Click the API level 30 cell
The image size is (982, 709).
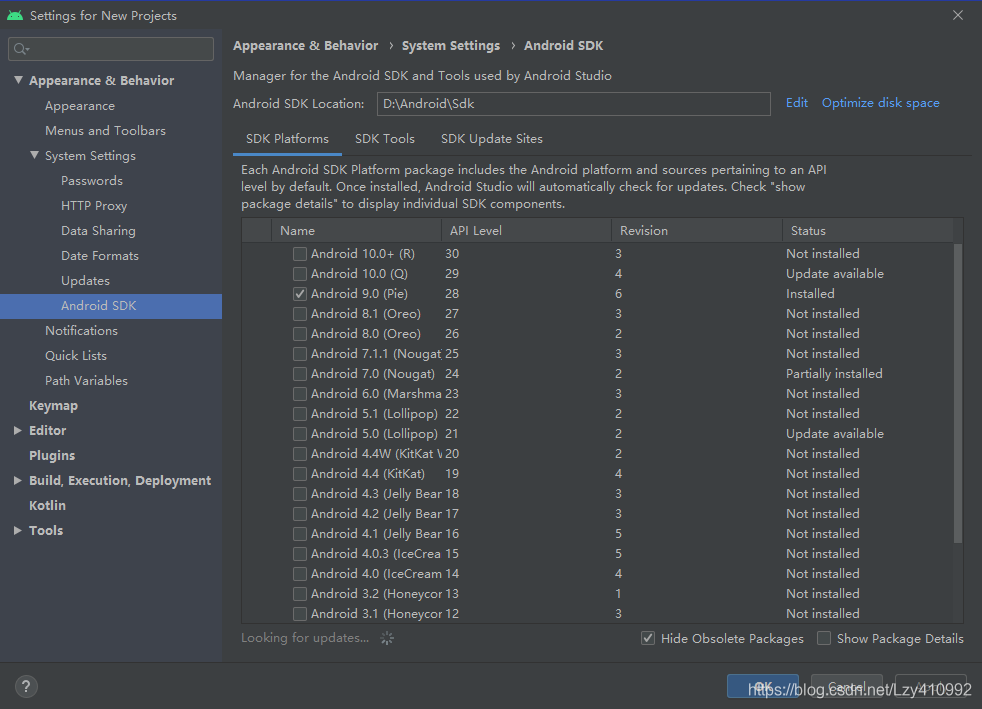pyautogui.click(x=452, y=254)
